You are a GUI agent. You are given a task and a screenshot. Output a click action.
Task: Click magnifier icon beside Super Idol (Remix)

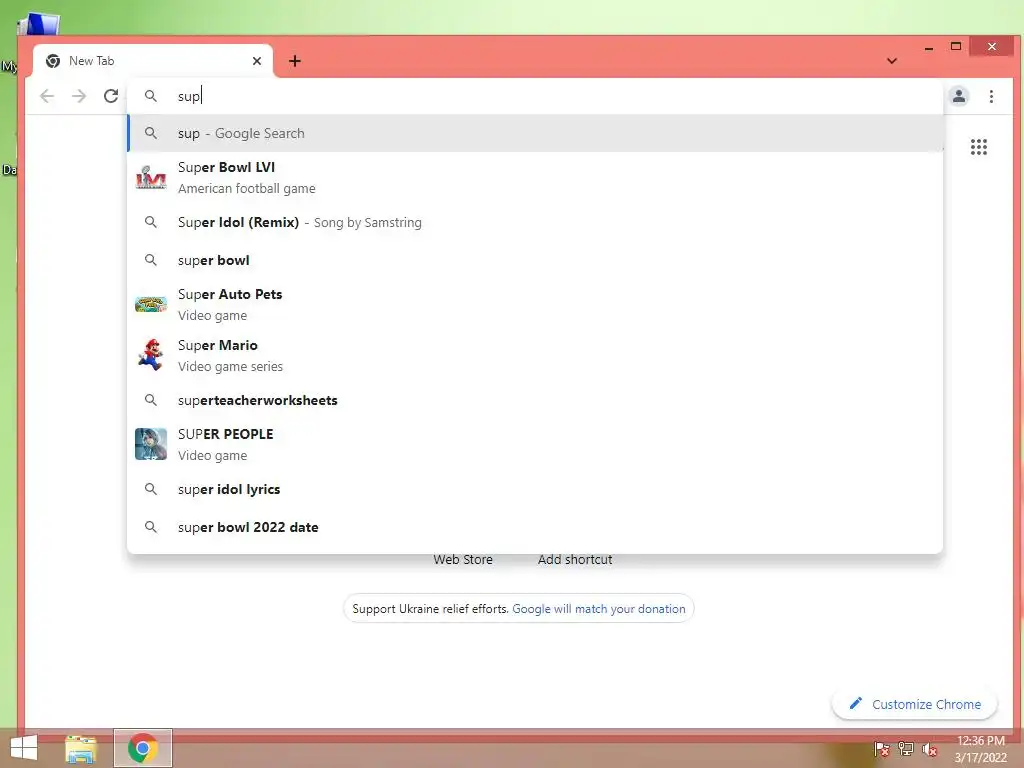[x=151, y=222]
